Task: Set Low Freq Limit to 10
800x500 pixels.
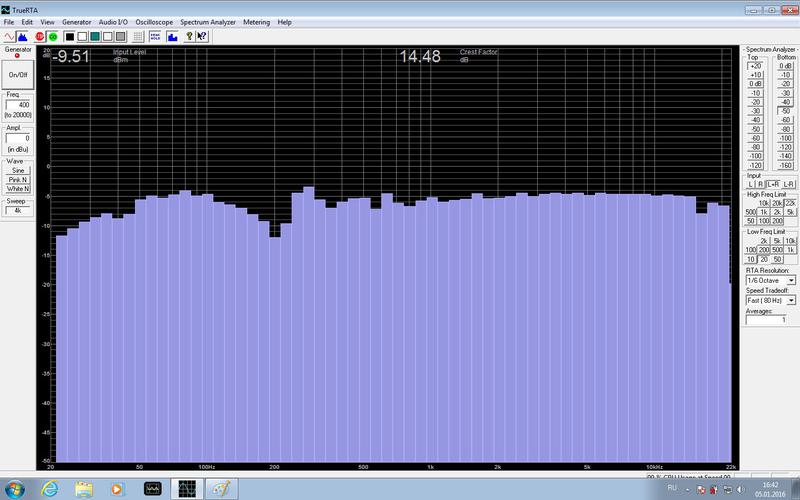Action: (751, 259)
